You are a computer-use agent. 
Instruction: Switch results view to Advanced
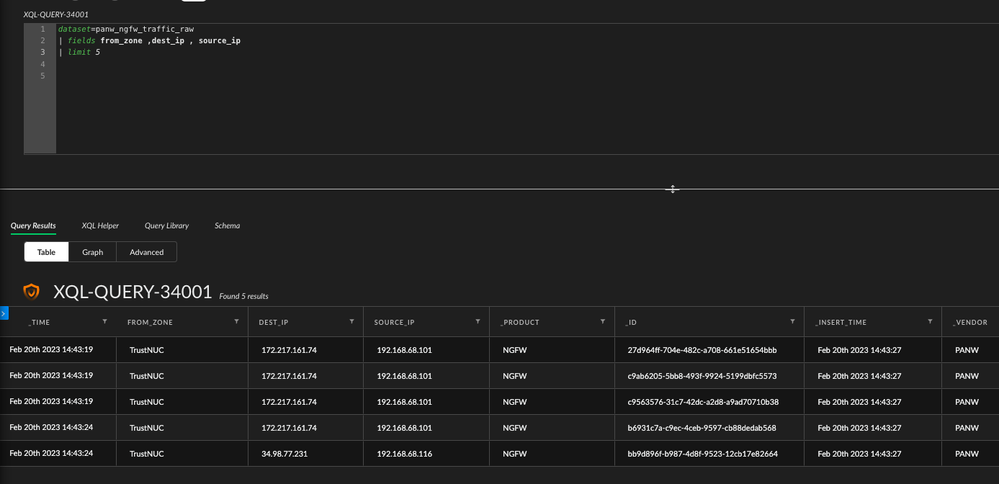point(146,252)
